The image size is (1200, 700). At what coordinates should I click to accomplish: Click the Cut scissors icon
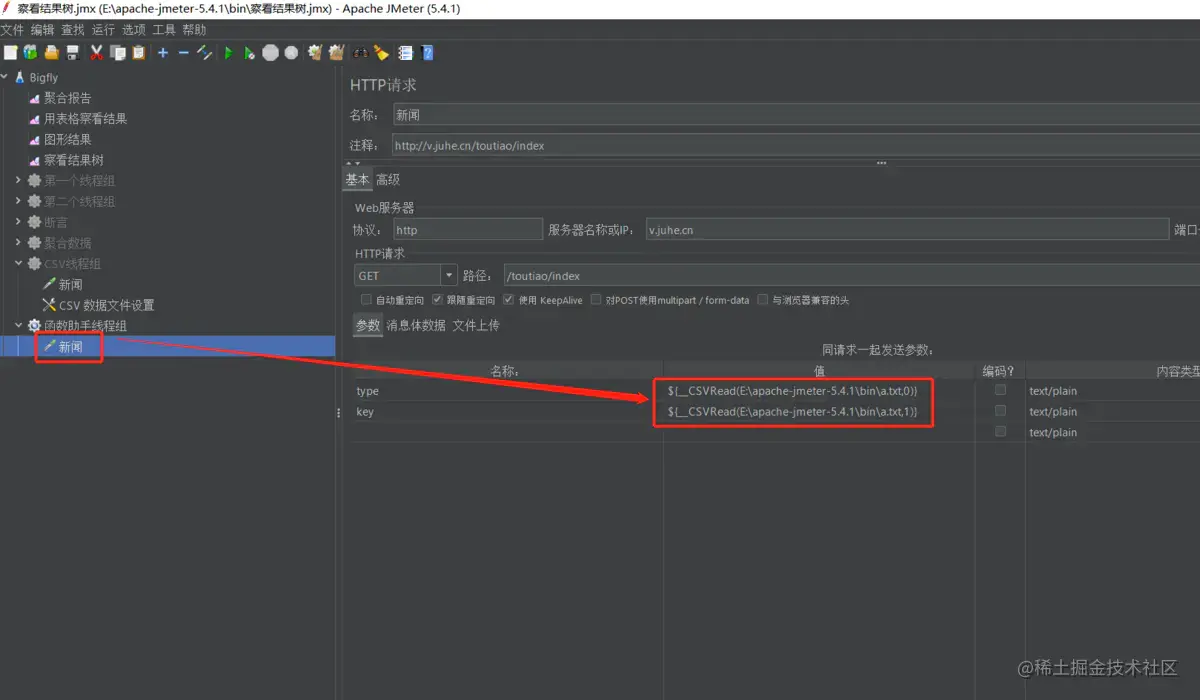(96, 53)
